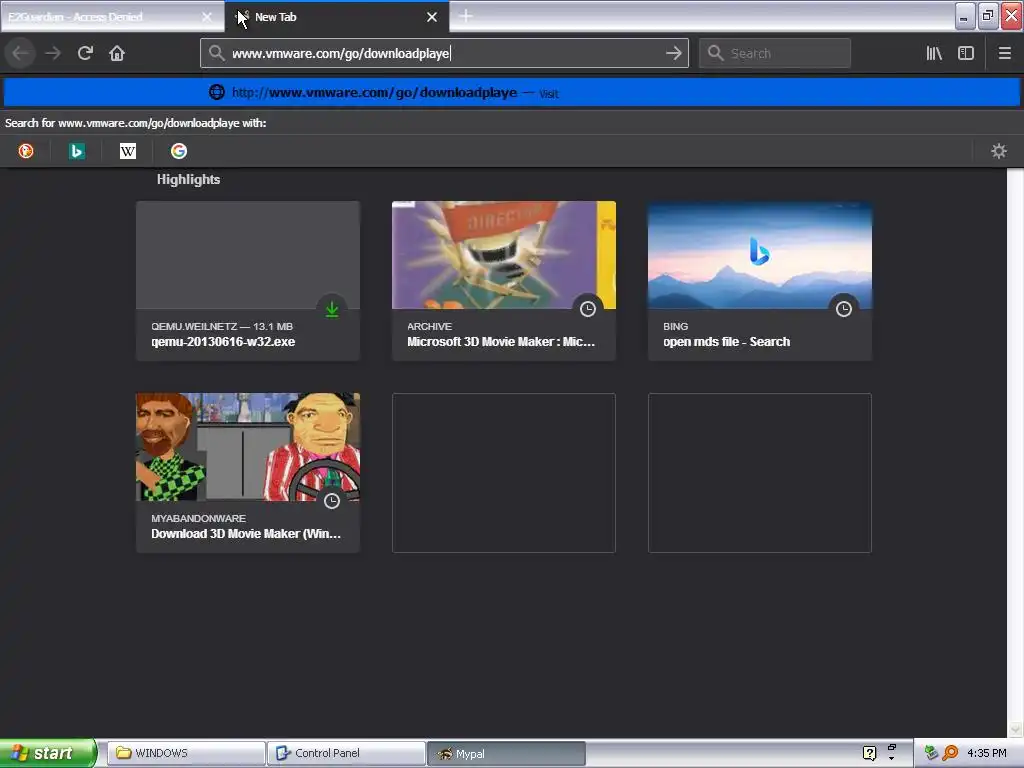Click the magnifier icon in the address bar
Screen dimensions: 1024x768
coord(216,53)
